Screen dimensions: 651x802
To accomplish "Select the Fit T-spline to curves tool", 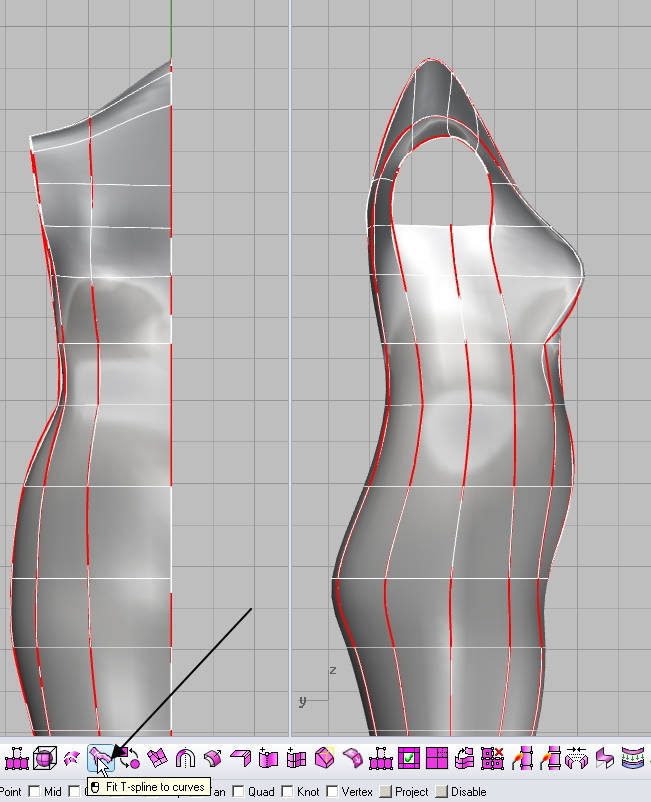I will (x=101, y=758).
